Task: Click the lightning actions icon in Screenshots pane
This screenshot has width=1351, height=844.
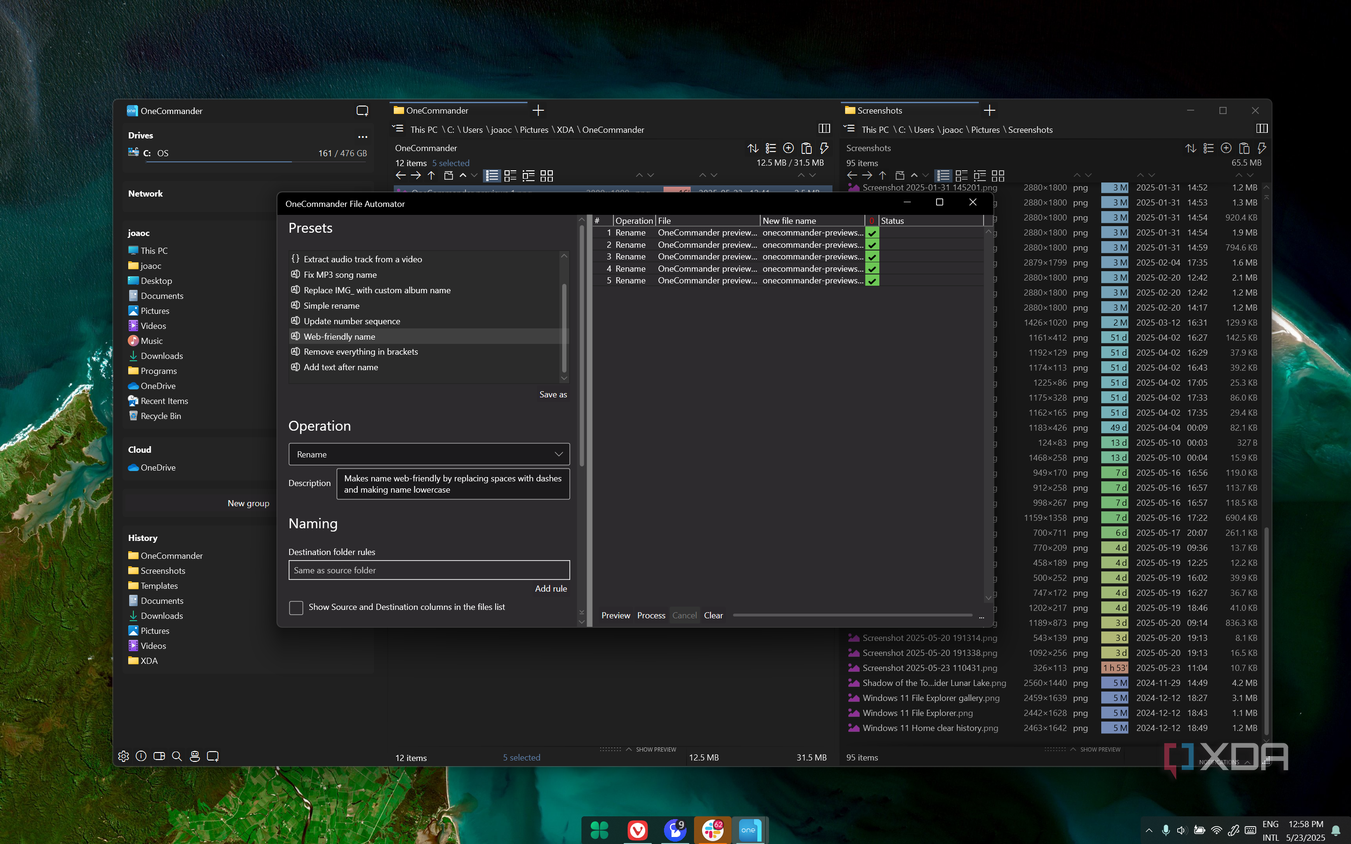Action: tap(1262, 148)
